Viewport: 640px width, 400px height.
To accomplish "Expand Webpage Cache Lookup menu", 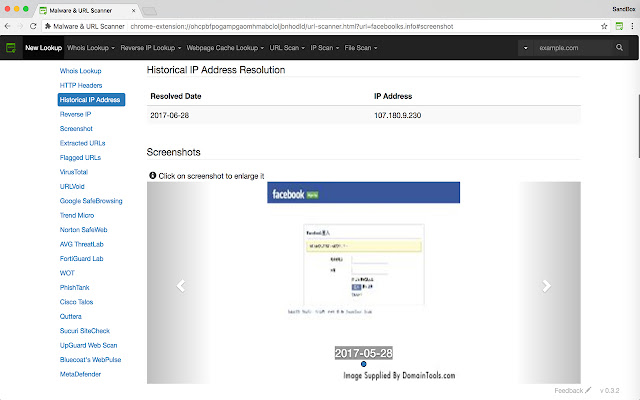I will point(225,48).
